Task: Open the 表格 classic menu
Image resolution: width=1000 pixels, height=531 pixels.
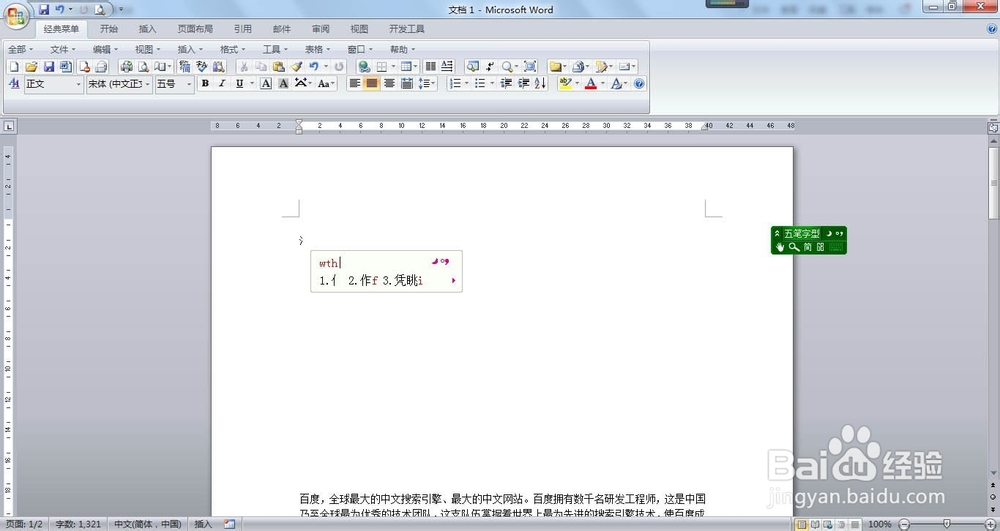Action: pos(317,49)
